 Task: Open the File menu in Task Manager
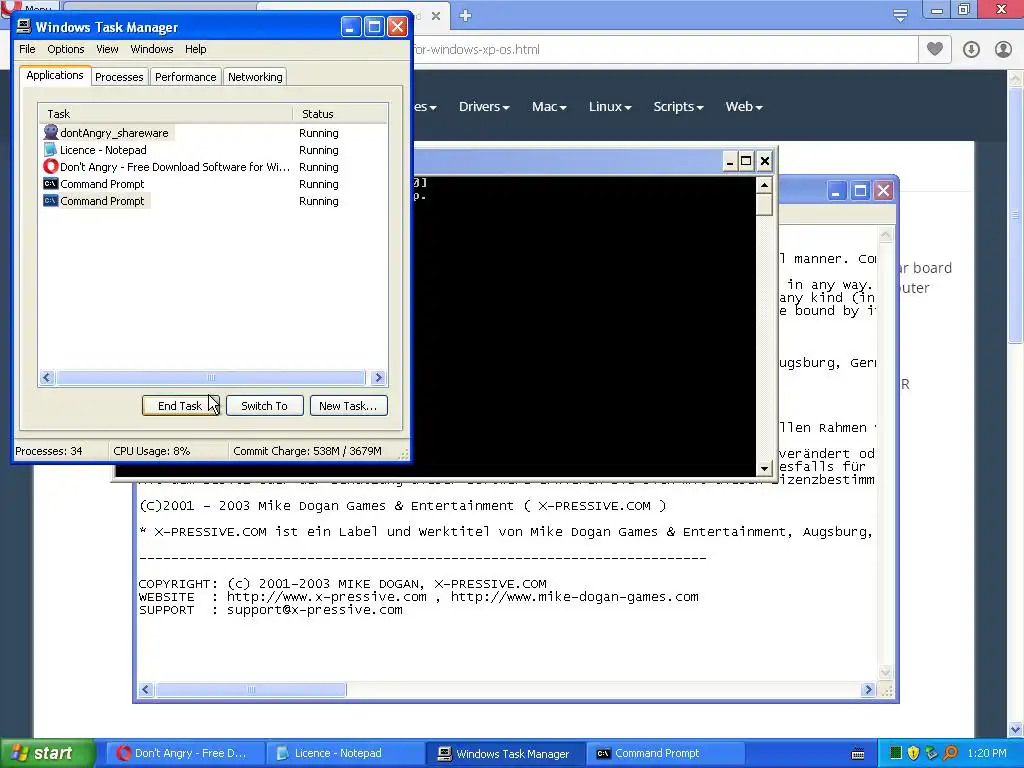pyautogui.click(x=27, y=49)
